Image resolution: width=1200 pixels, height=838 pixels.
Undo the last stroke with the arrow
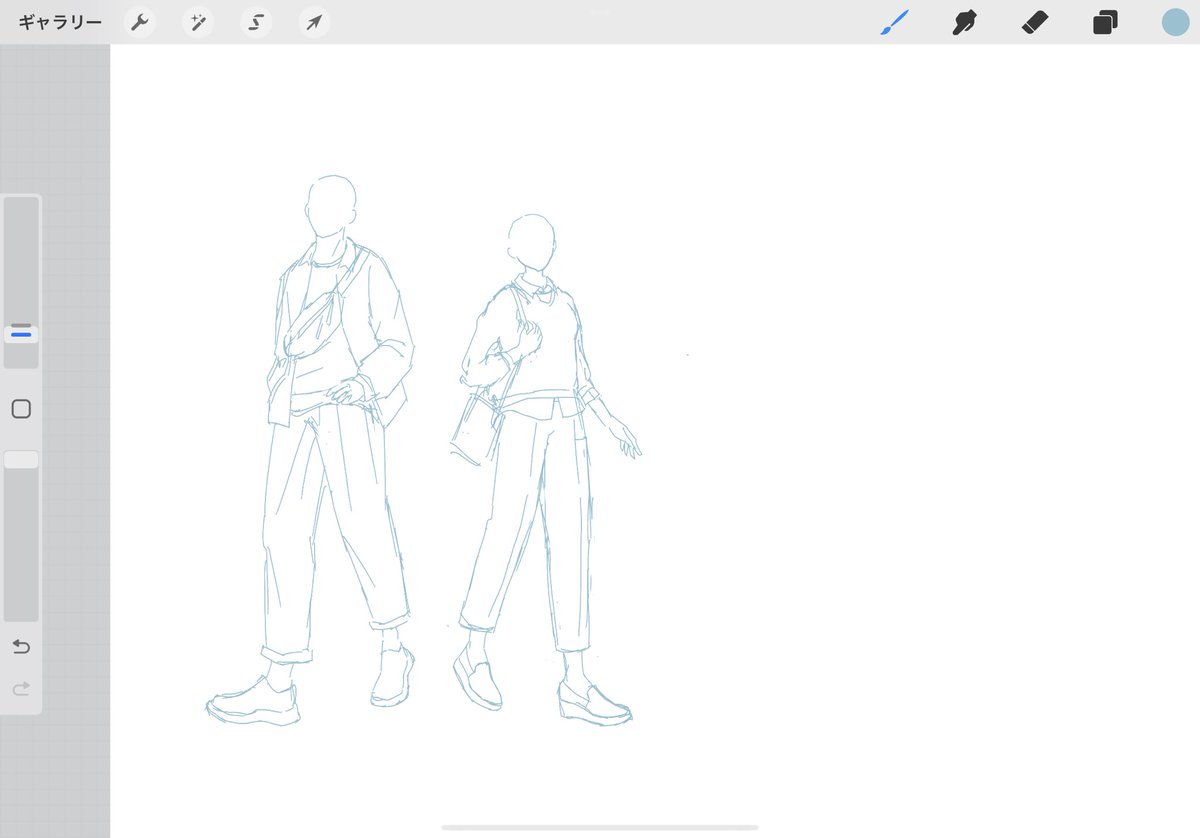click(x=21, y=647)
